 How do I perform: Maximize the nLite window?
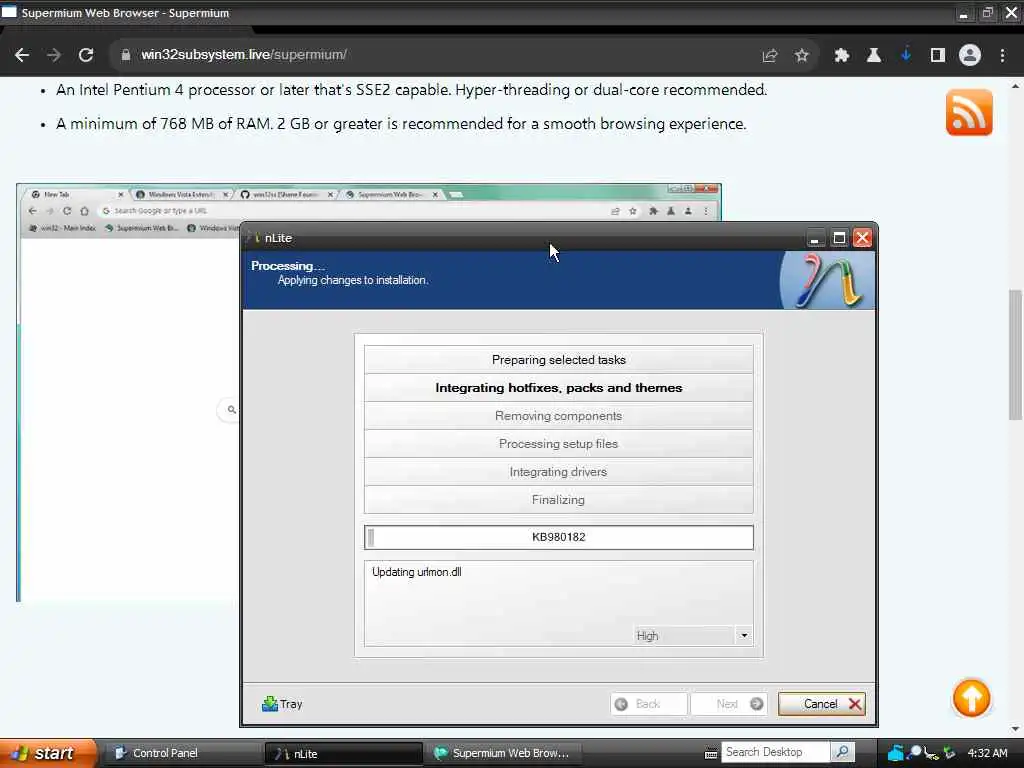pyautogui.click(x=839, y=238)
